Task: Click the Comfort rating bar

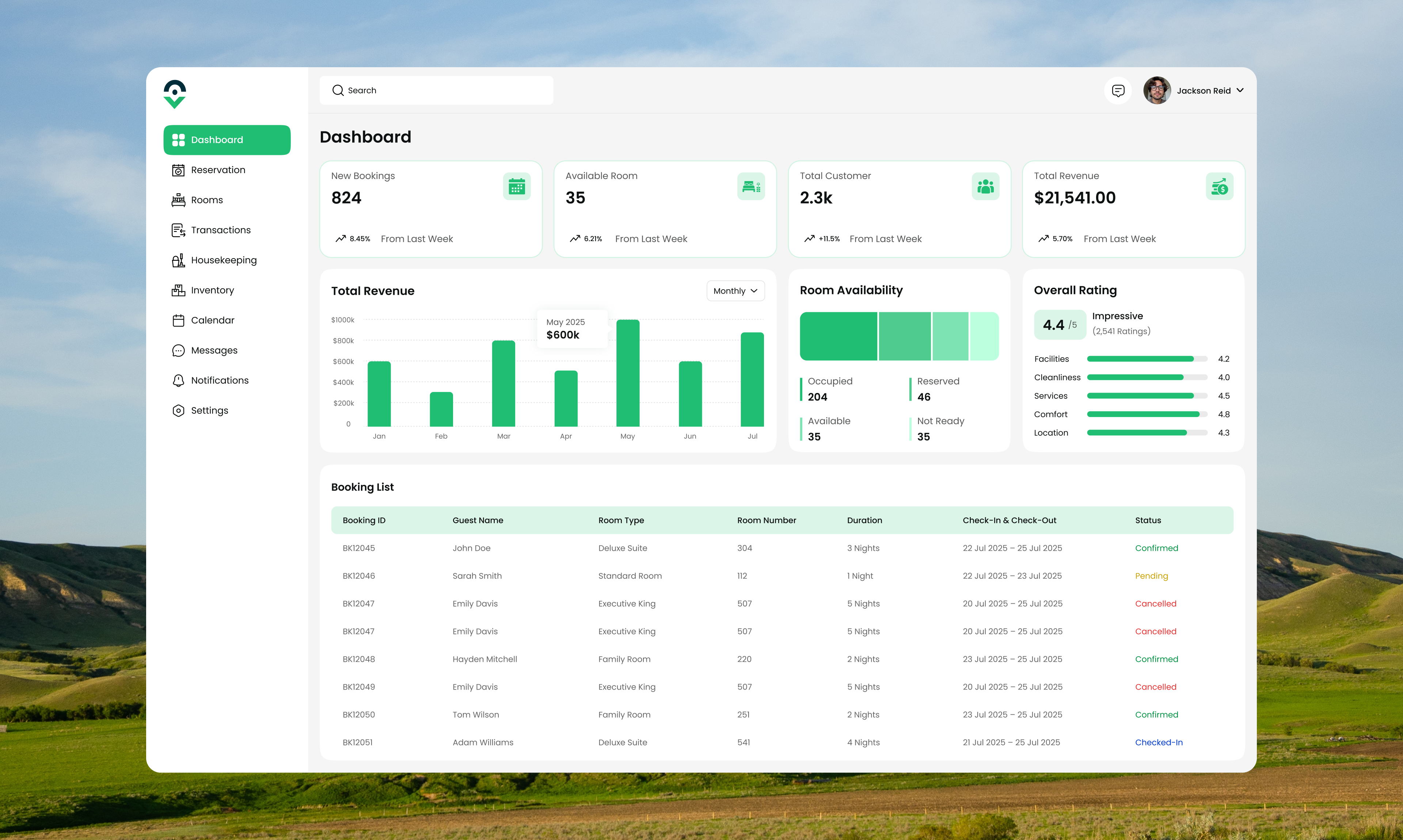Action: pos(1147,415)
